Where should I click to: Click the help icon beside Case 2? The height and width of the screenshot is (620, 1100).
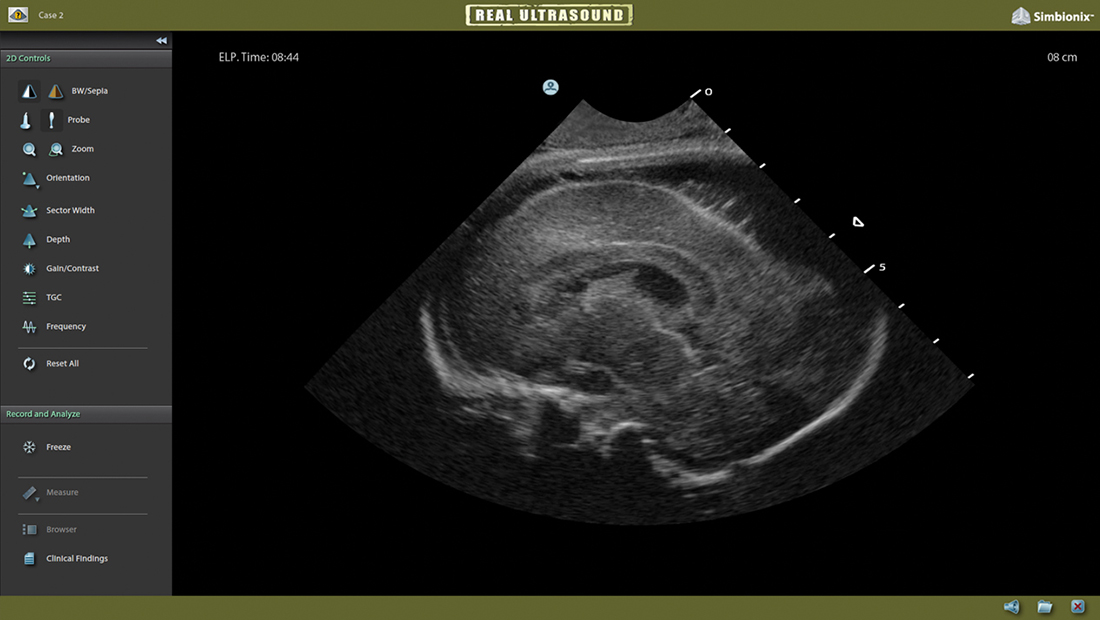(18, 15)
